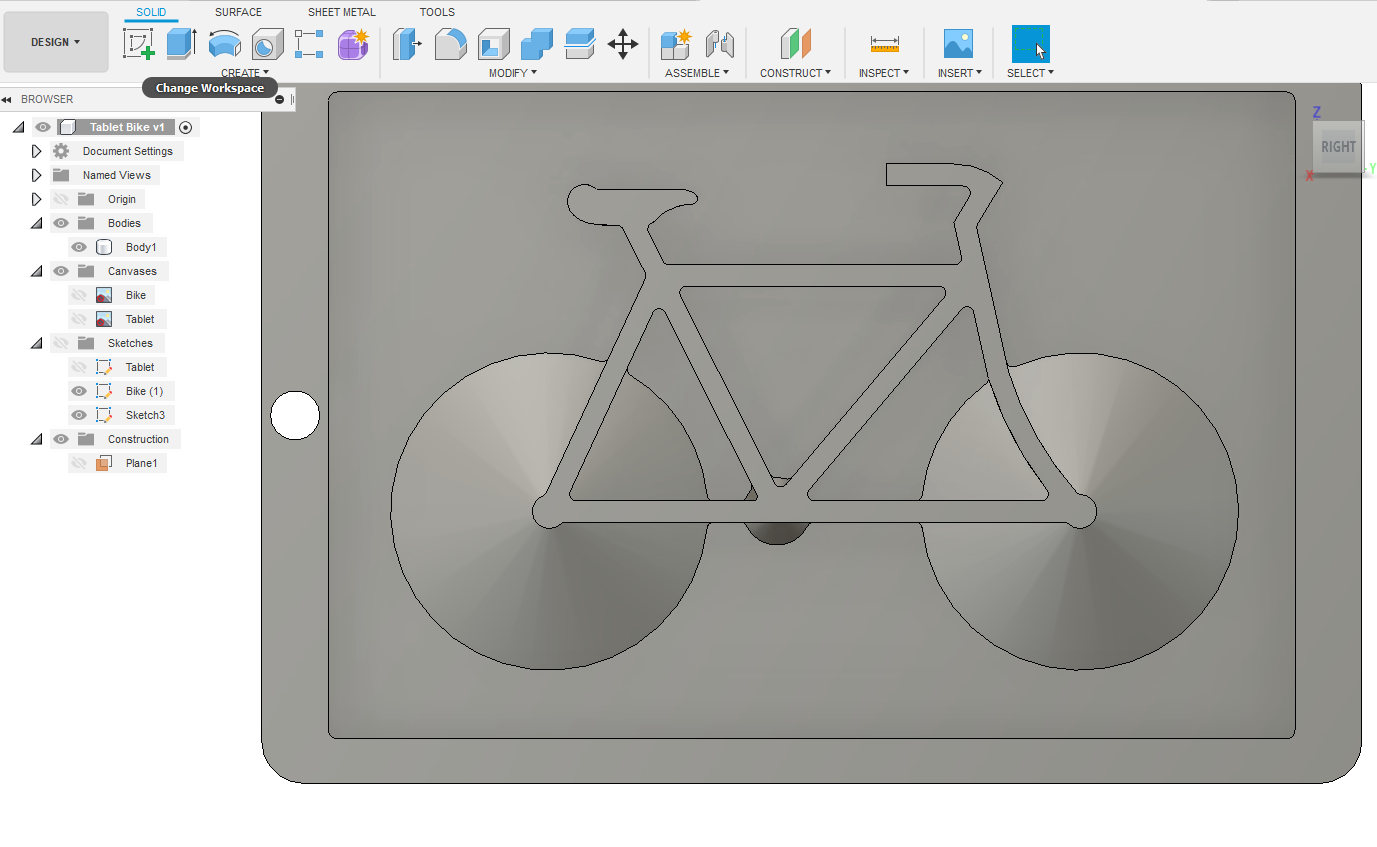
Task: Click the Tablet canvas image icon
Action: [x=103, y=319]
